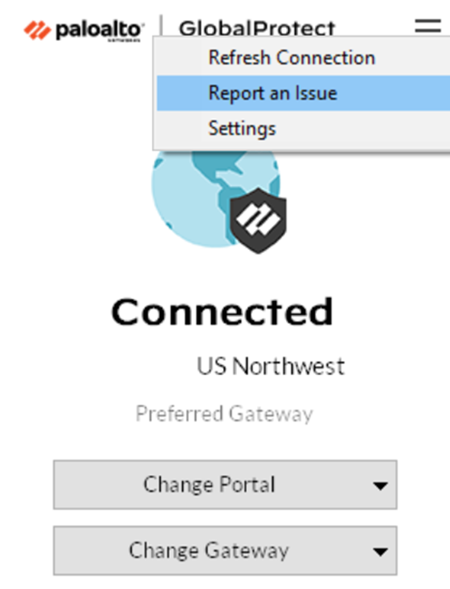Image resolution: width=450 pixels, height=589 pixels.
Task: Click the tiny networks text under paloalto
Action: 124,40
